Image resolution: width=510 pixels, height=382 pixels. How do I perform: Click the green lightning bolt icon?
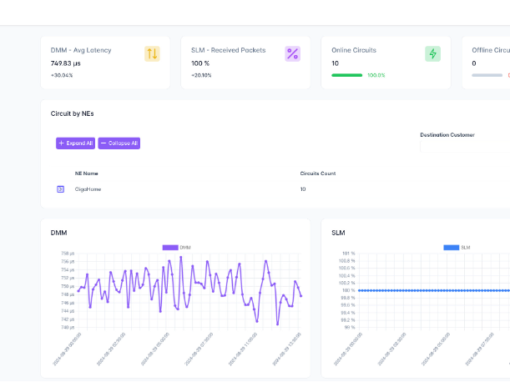(433, 54)
